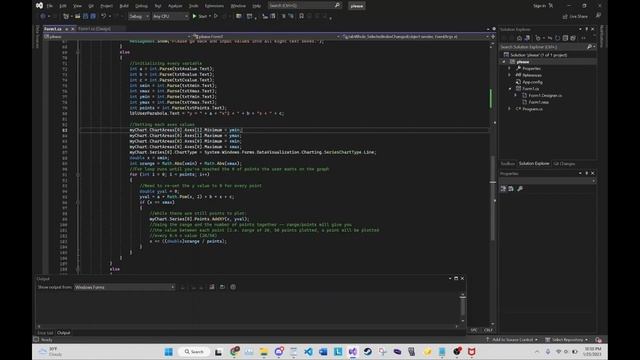The image size is (640, 360).
Task: Expand the Properties node in Solution Explorer
Action: pyautogui.click(x=509, y=69)
